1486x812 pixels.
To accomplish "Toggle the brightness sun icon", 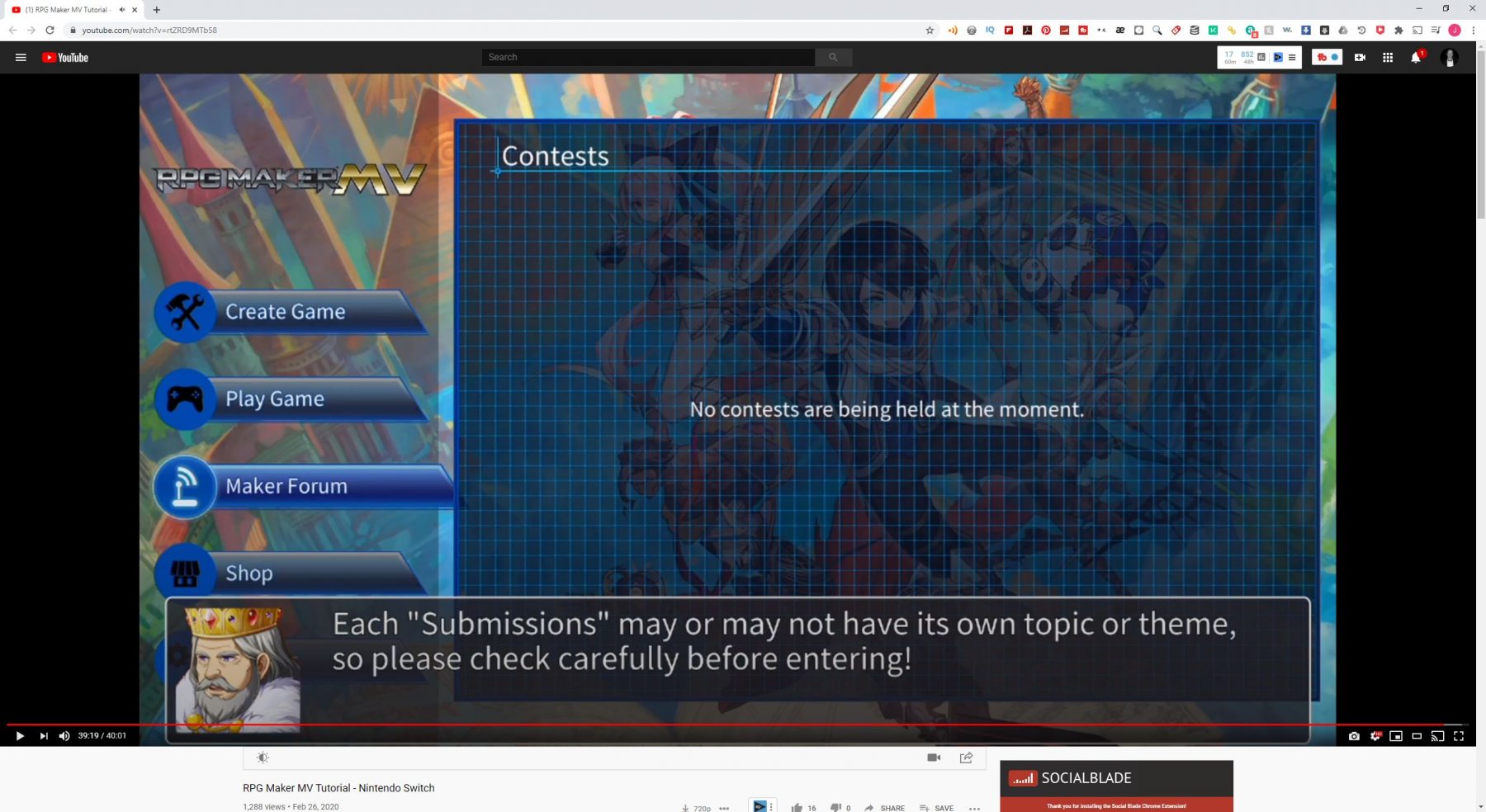I will tap(263, 758).
